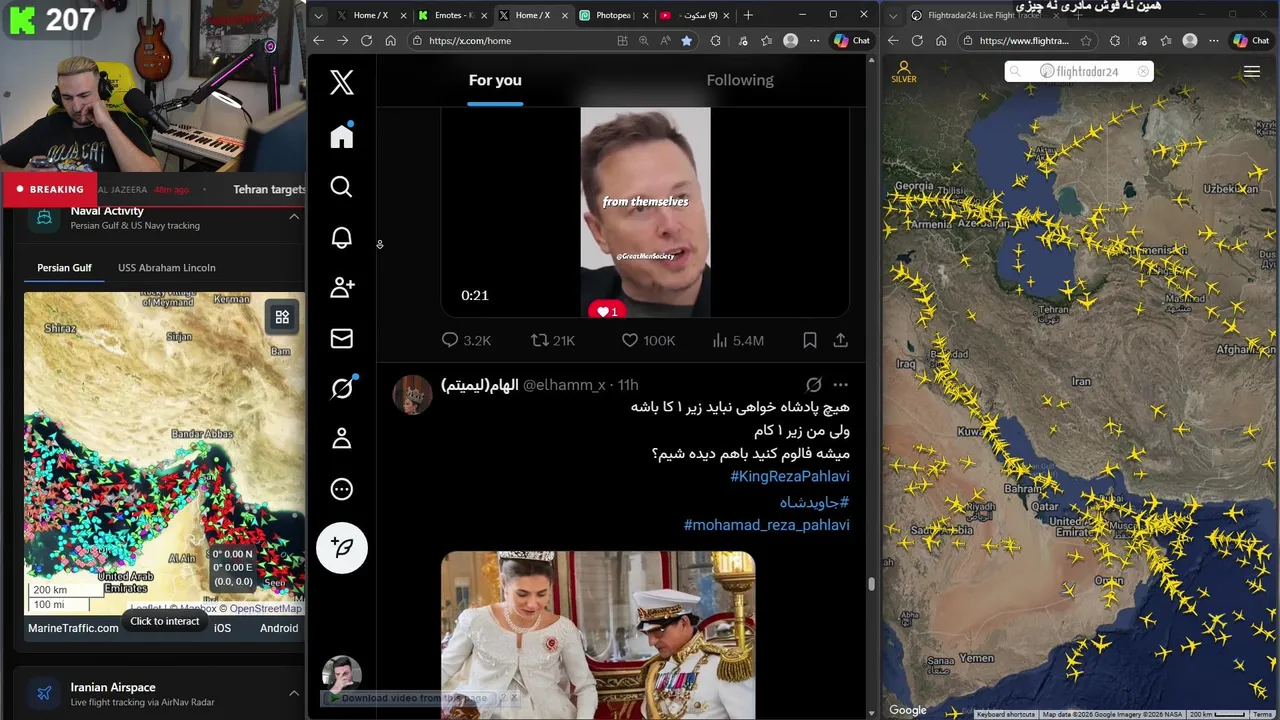Open zoom icon in x.com address bar
This screenshot has width=1280, height=720.
click(644, 41)
